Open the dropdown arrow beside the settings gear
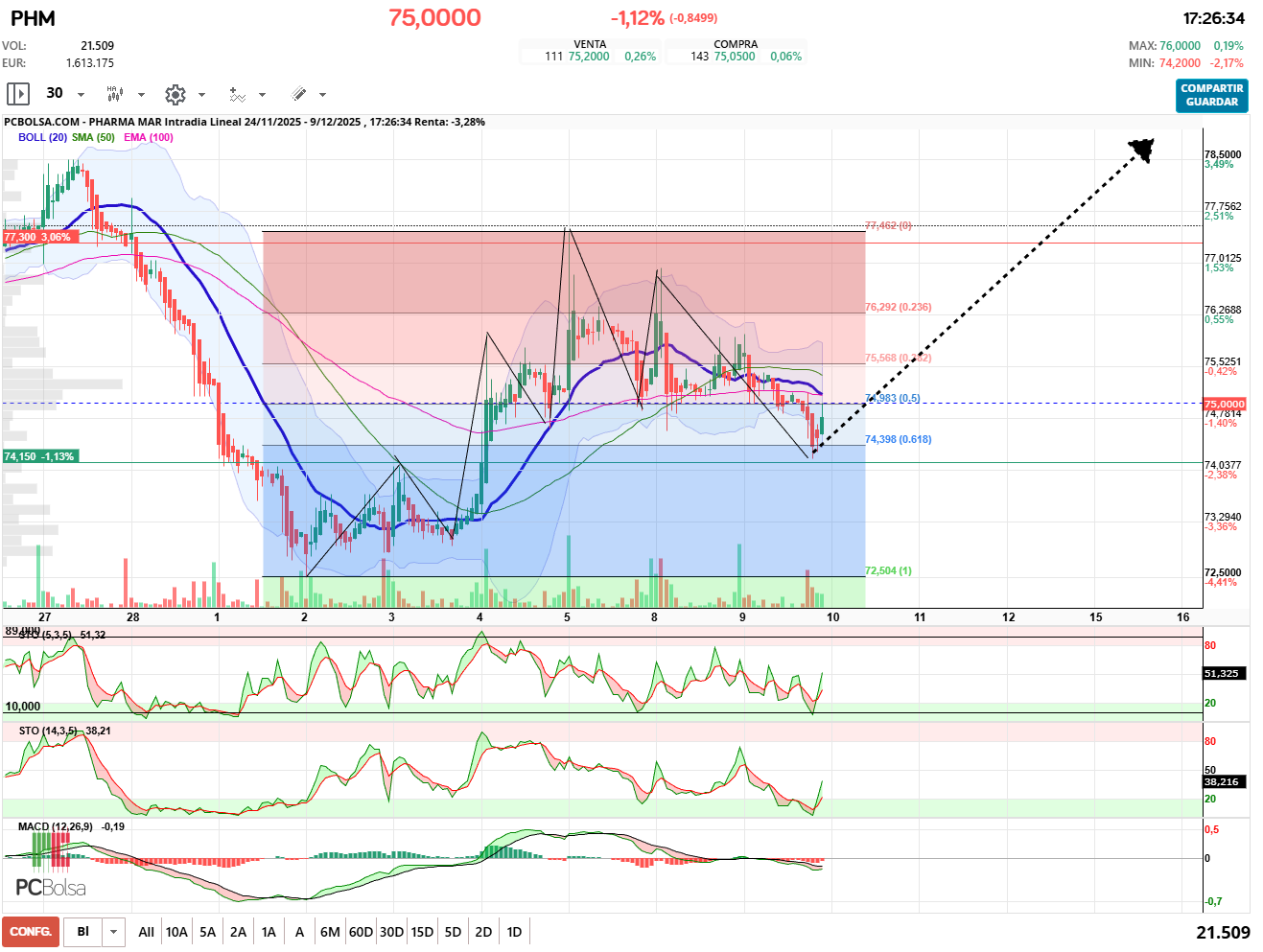The height and width of the screenshot is (952, 1263). (x=201, y=94)
